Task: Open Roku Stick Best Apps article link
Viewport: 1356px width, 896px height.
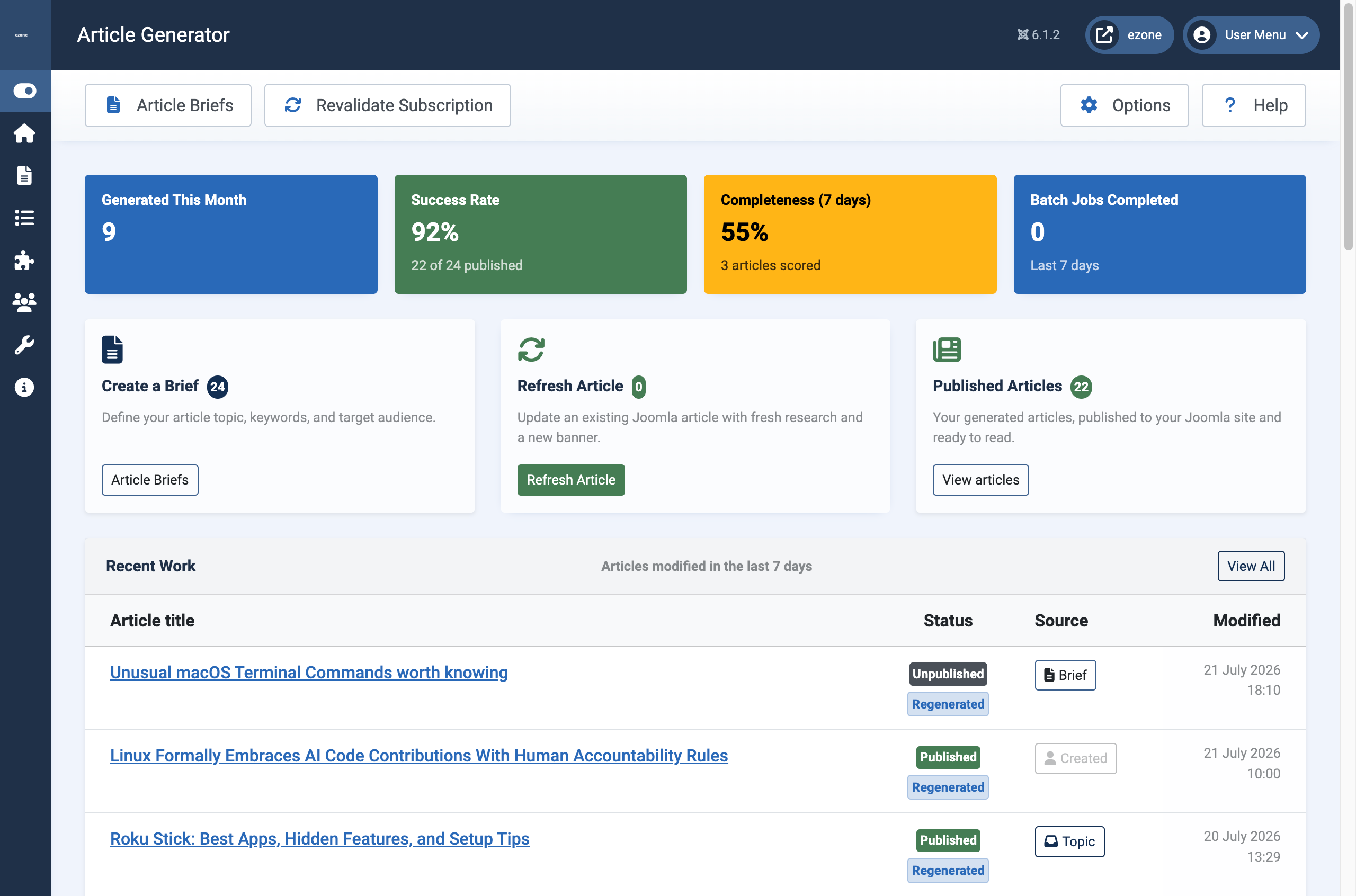Action: click(319, 839)
